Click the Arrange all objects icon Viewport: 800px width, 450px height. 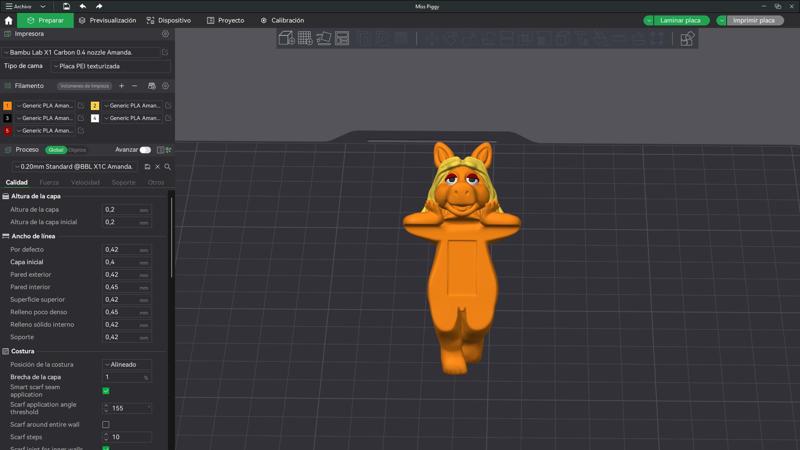coord(342,38)
